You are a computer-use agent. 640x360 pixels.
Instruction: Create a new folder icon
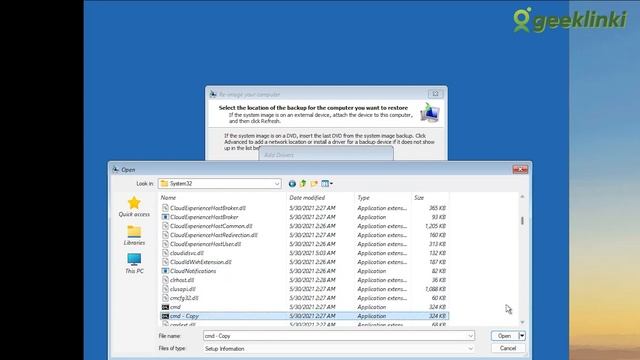pyautogui.click(x=314, y=184)
